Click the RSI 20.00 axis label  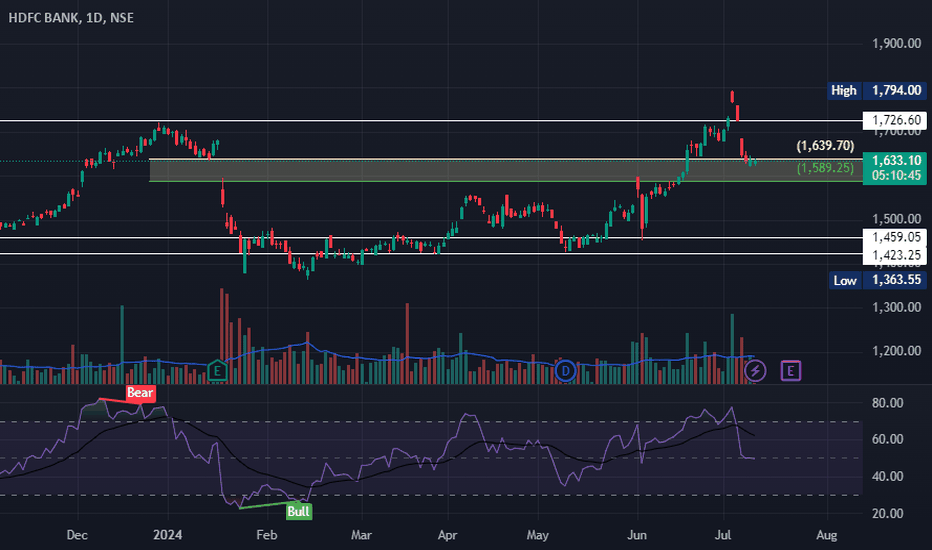tap(887, 513)
